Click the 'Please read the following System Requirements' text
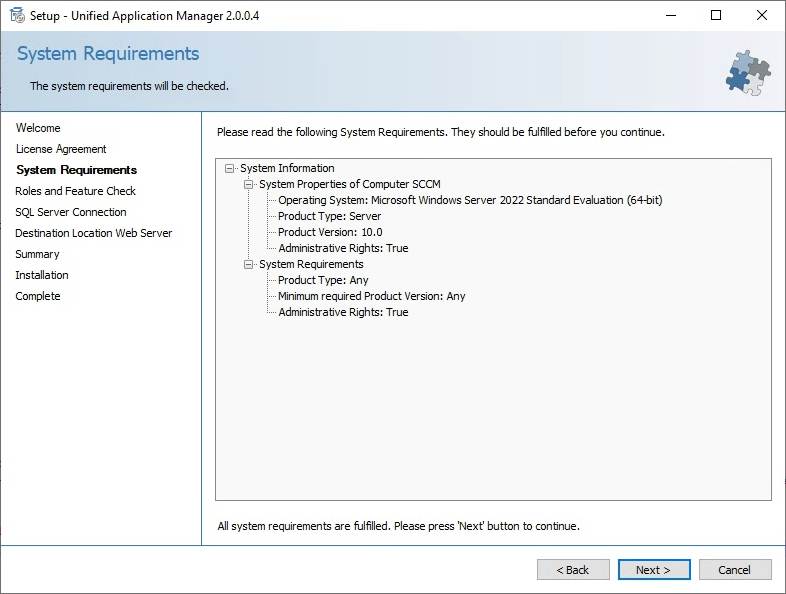The height and width of the screenshot is (594, 786). pyautogui.click(x=441, y=132)
